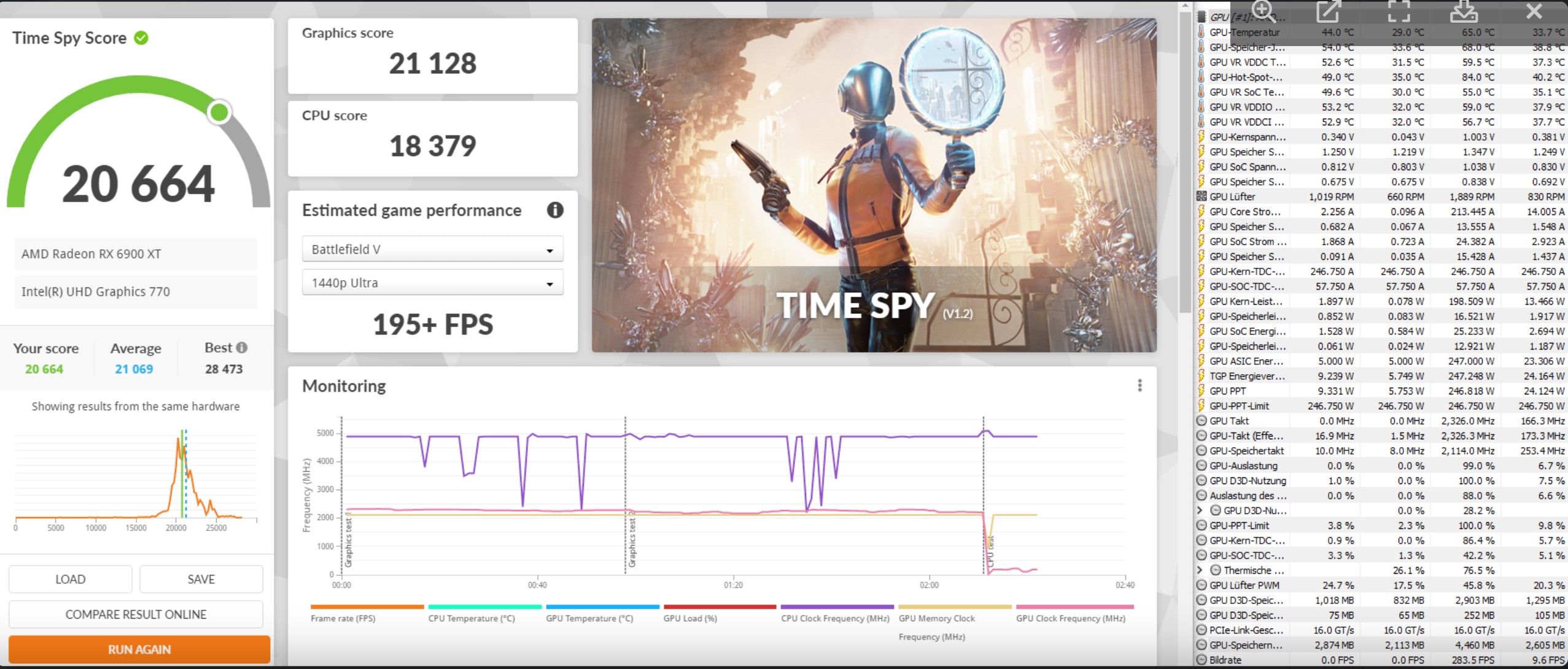Expand the GPU D3D-Nu... sensor group
Viewport: 1568px width, 669px height.
coord(1200,511)
